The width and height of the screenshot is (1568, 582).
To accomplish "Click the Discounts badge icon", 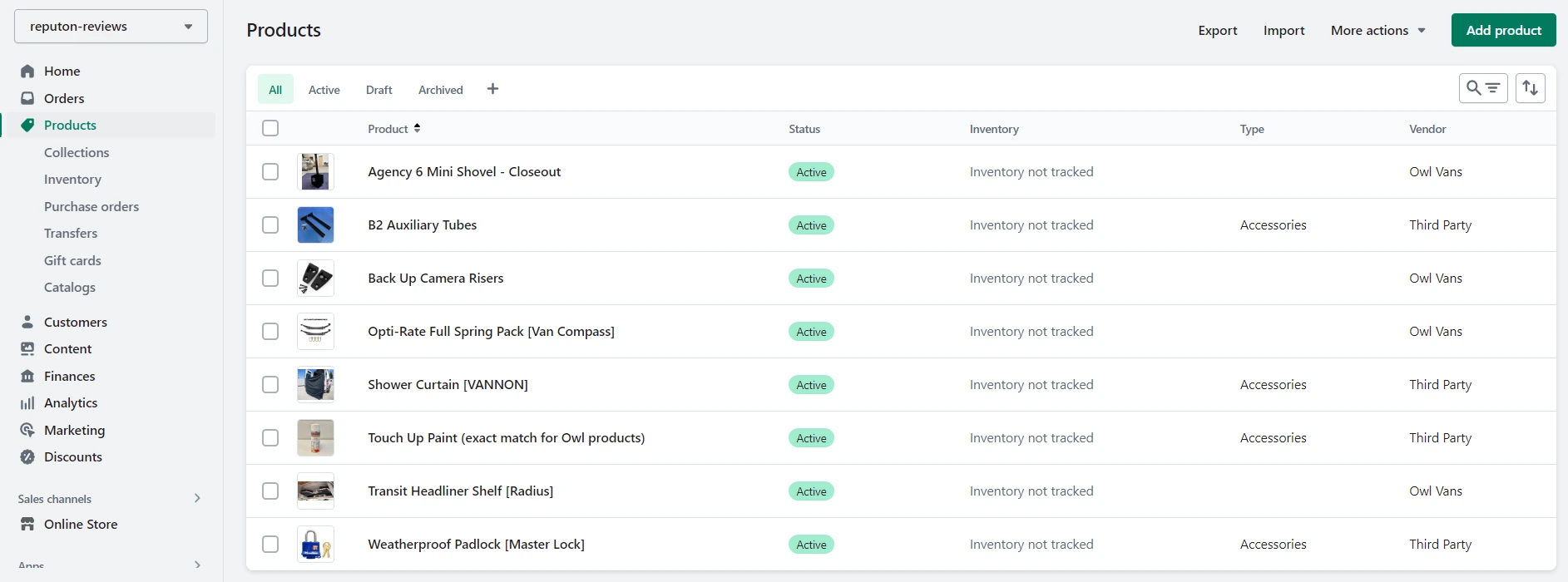I will click(27, 456).
